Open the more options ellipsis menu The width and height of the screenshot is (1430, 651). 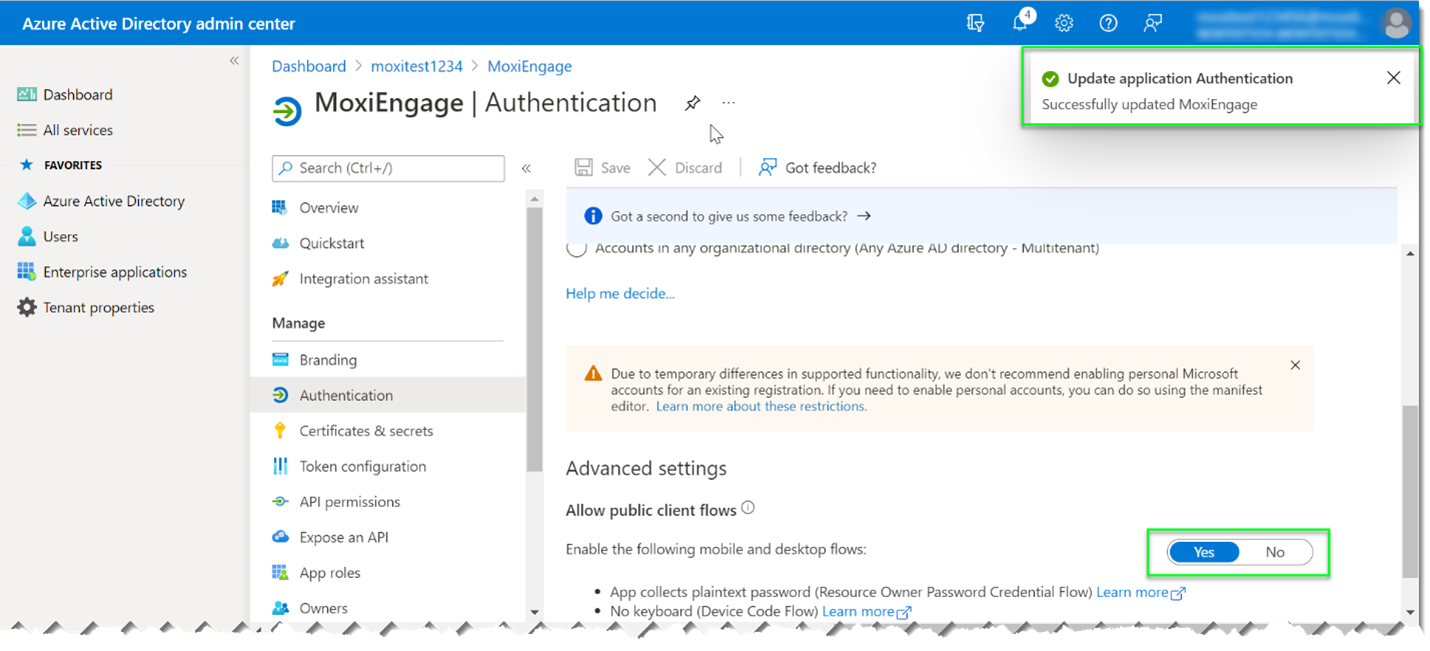tap(729, 103)
